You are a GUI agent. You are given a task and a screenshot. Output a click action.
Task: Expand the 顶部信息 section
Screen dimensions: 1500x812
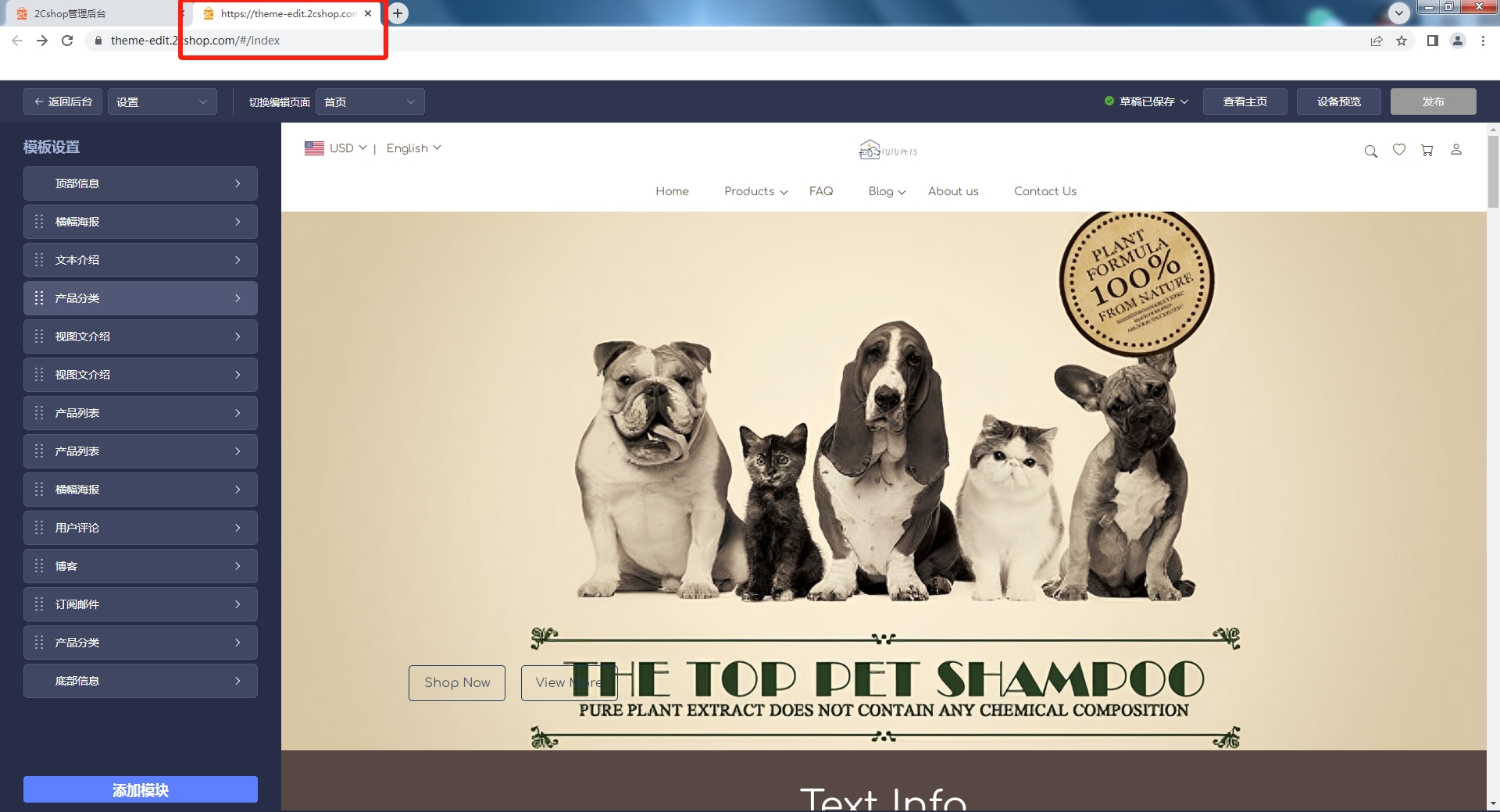(141, 183)
